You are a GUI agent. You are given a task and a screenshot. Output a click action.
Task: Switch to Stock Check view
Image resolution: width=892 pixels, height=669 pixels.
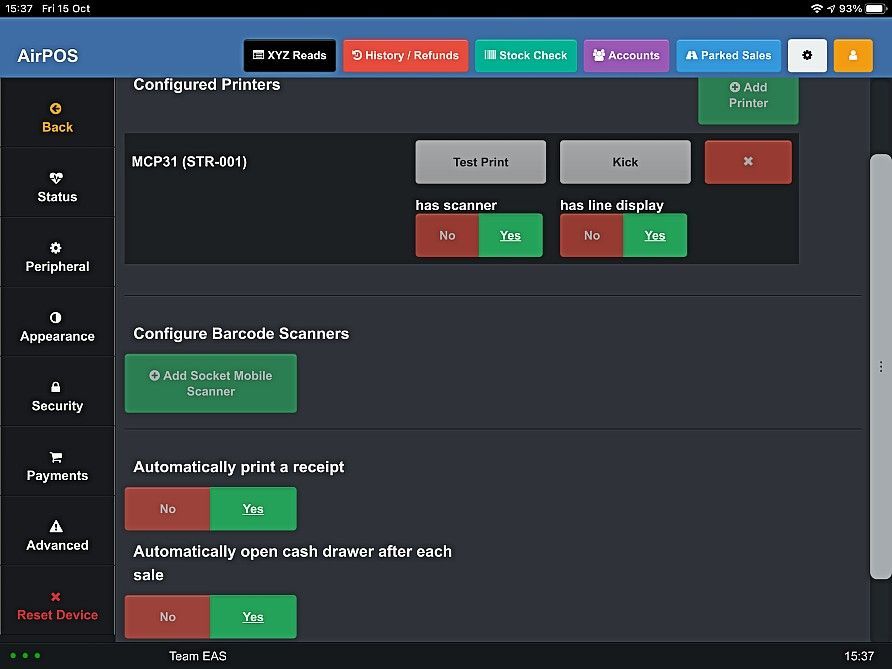click(x=526, y=55)
